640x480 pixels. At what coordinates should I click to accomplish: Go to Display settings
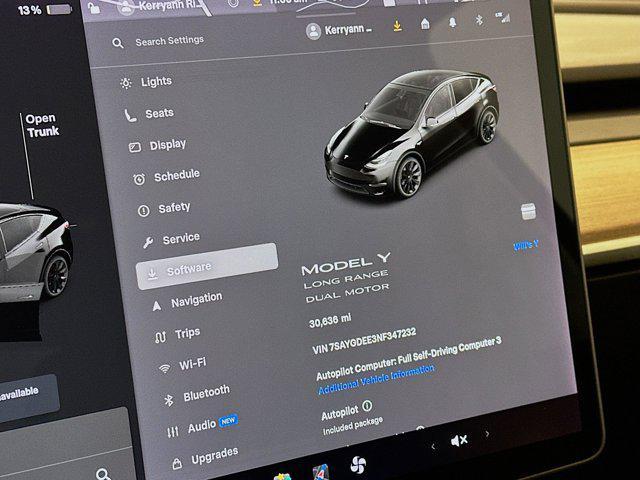[158, 145]
